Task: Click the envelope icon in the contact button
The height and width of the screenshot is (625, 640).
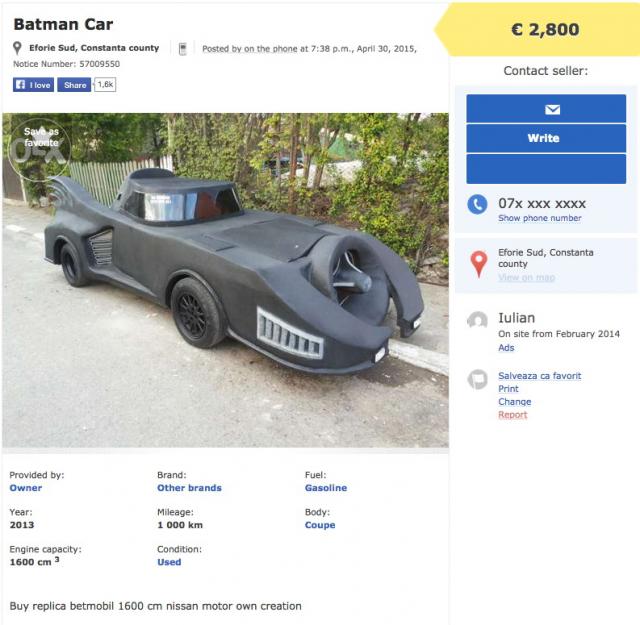Action: click(x=552, y=109)
